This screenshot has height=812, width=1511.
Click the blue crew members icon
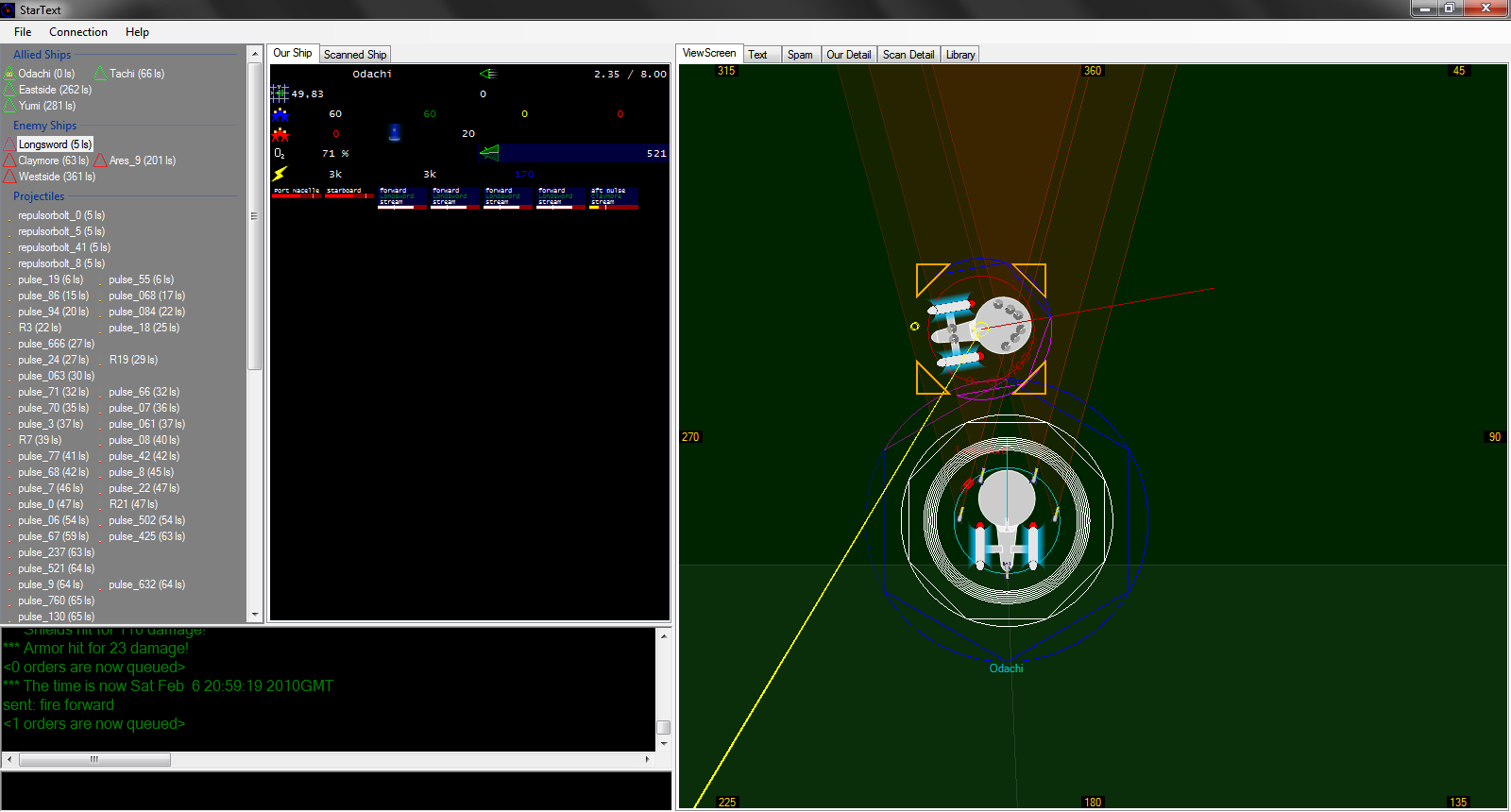(x=280, y=114)
